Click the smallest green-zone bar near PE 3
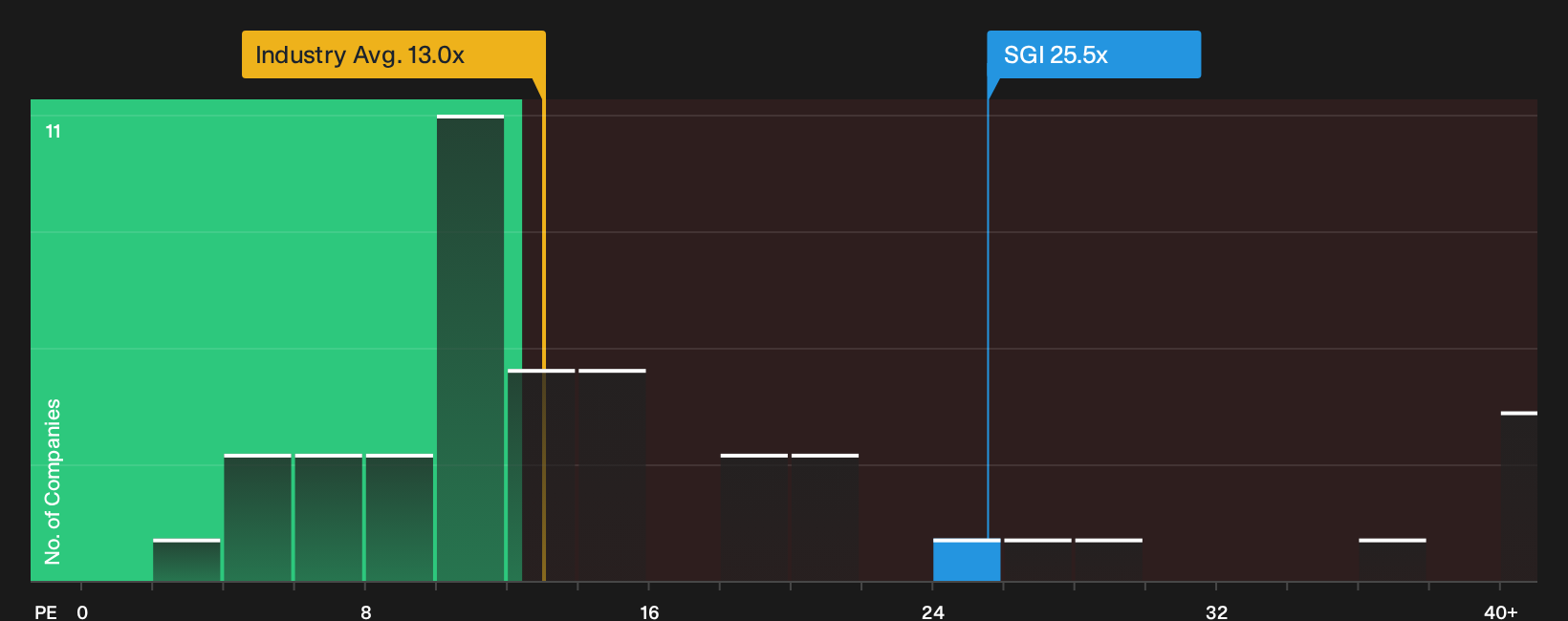Screen dimensions: 1568x621 pyautogui.click(x=186, y=560)
